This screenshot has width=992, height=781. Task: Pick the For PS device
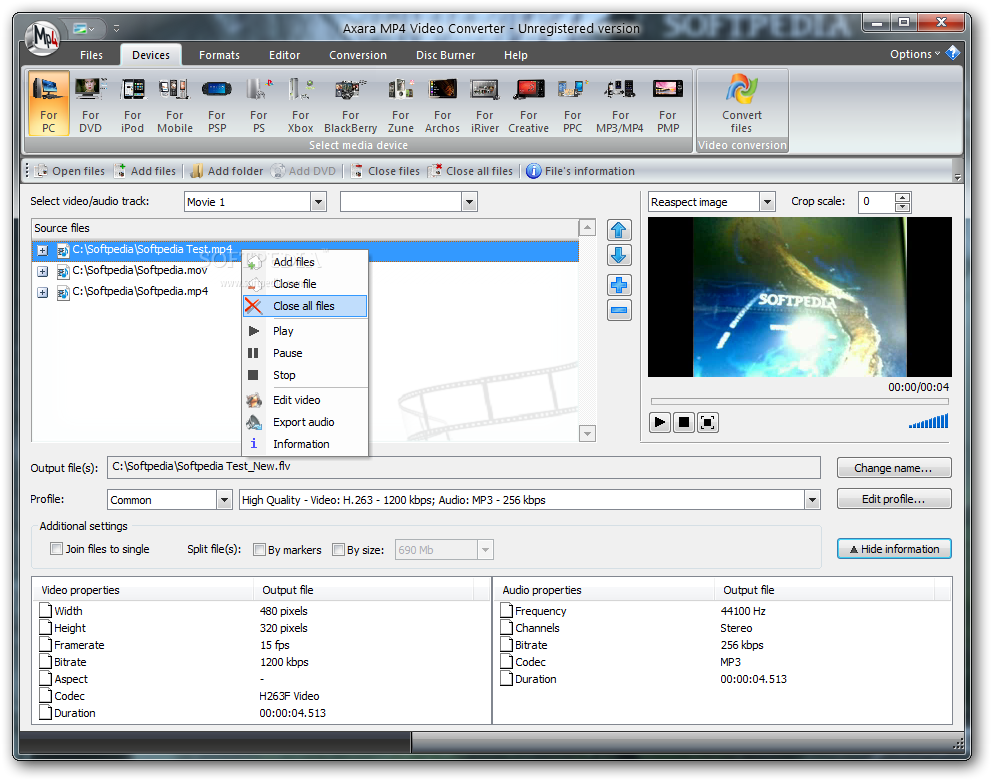point(259,104)
